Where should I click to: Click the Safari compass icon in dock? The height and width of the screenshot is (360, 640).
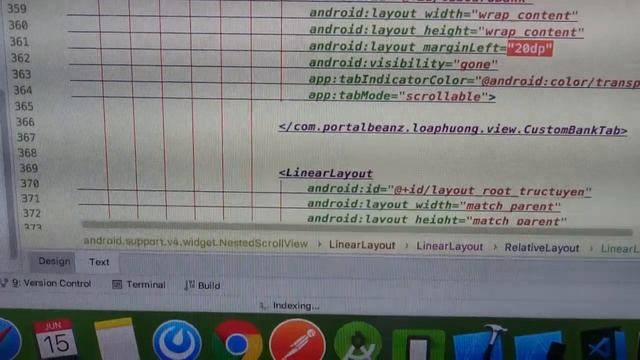(9, 340)
